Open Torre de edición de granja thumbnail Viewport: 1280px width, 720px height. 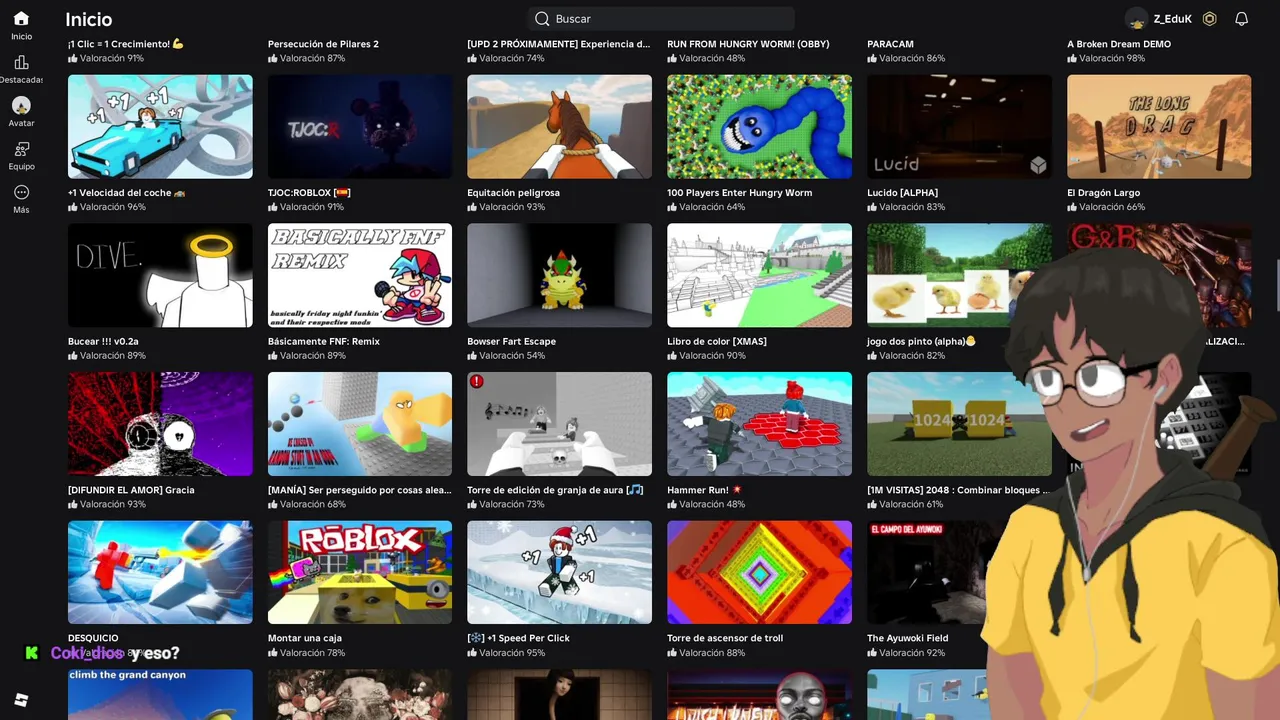point(559,424)
